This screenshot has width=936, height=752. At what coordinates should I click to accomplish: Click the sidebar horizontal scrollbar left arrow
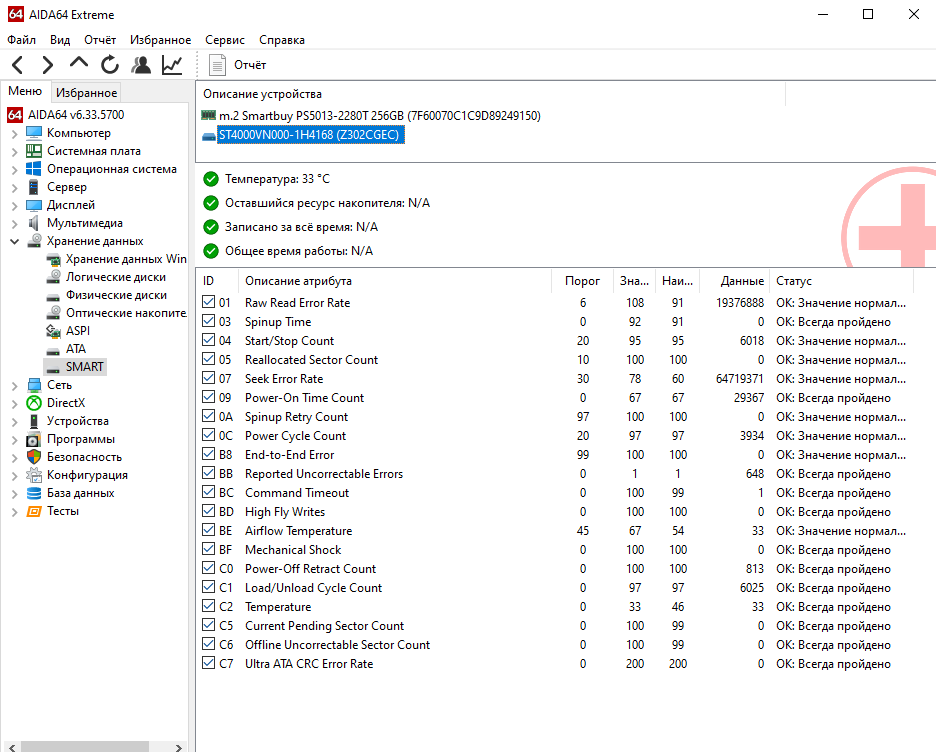[12, 747]
